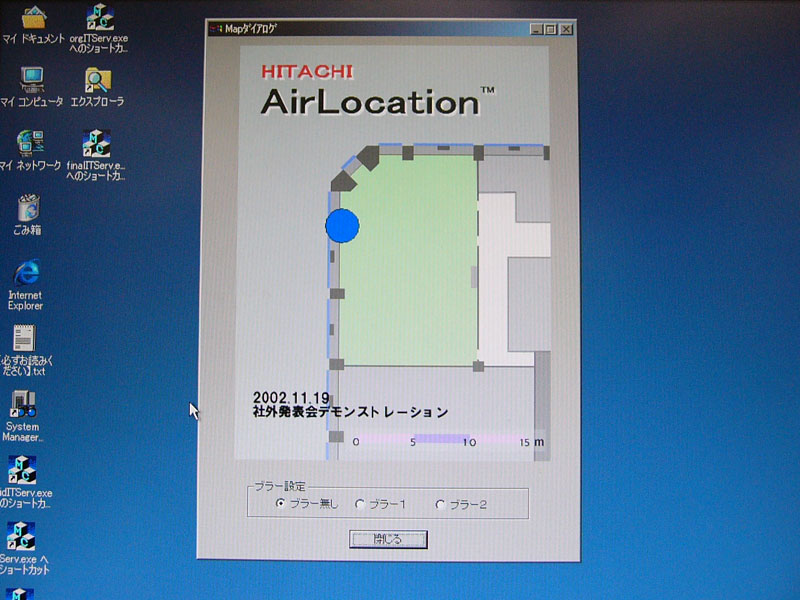Click the Map dialog title bar icon
The image size is (800, 600).
click(216, 29)
